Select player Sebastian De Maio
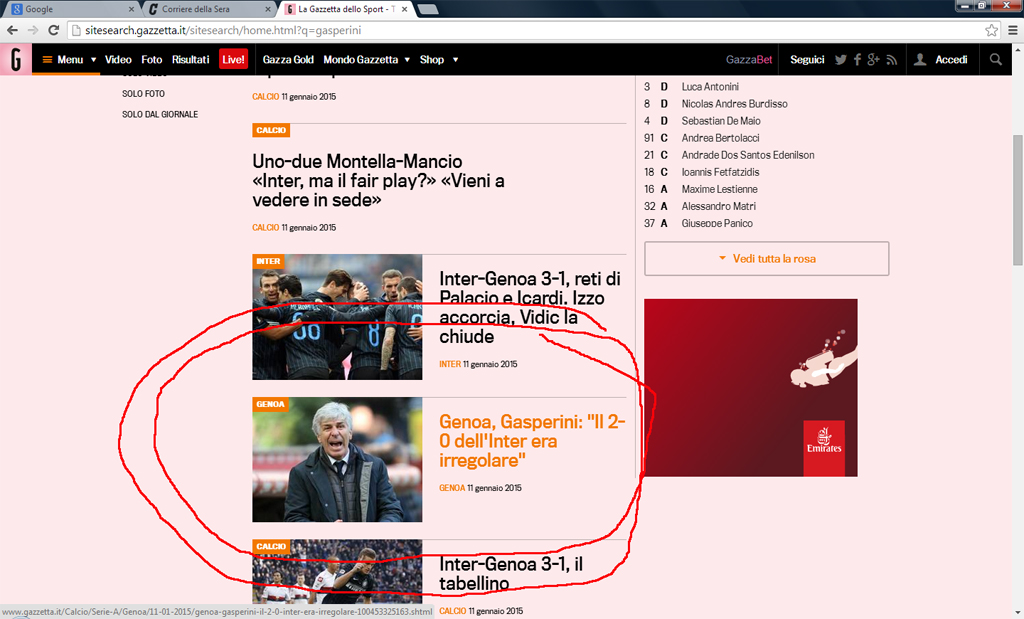Image resolution: width=1024 pixels, height=619 pixels. pyautogui.click(x=721, y=121)
